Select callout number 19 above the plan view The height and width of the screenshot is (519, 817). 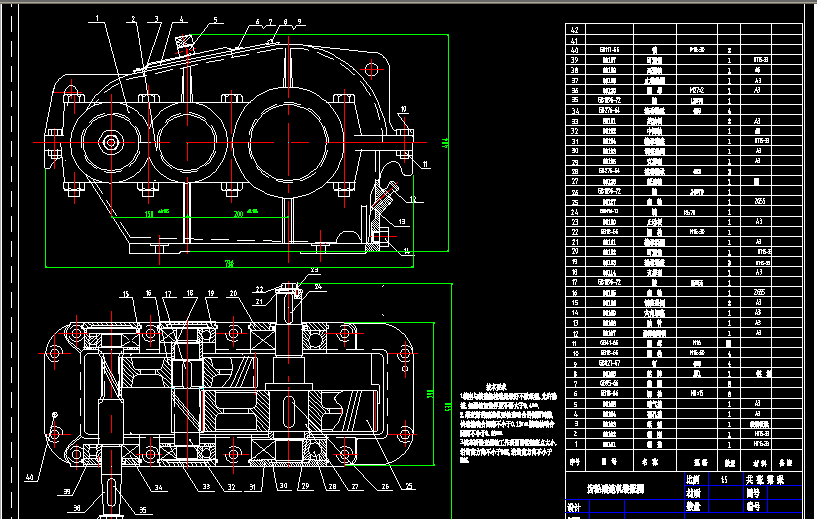point(211,293)
